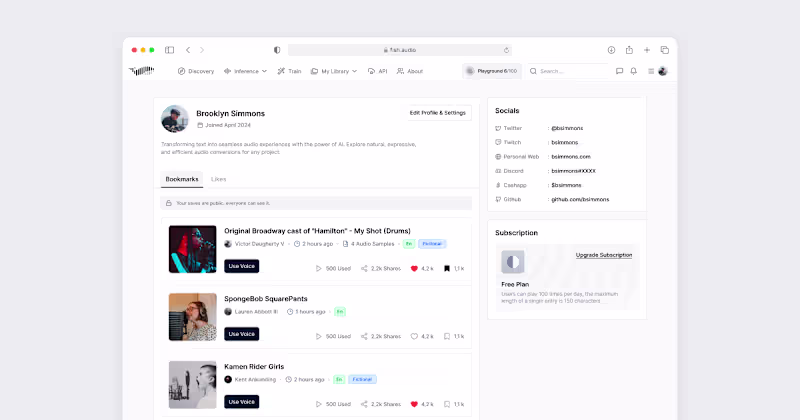Image resolution: width=800 pixels, height=420 pixels.
Task: Open the browser downloads icon
Action: point(611,50)
